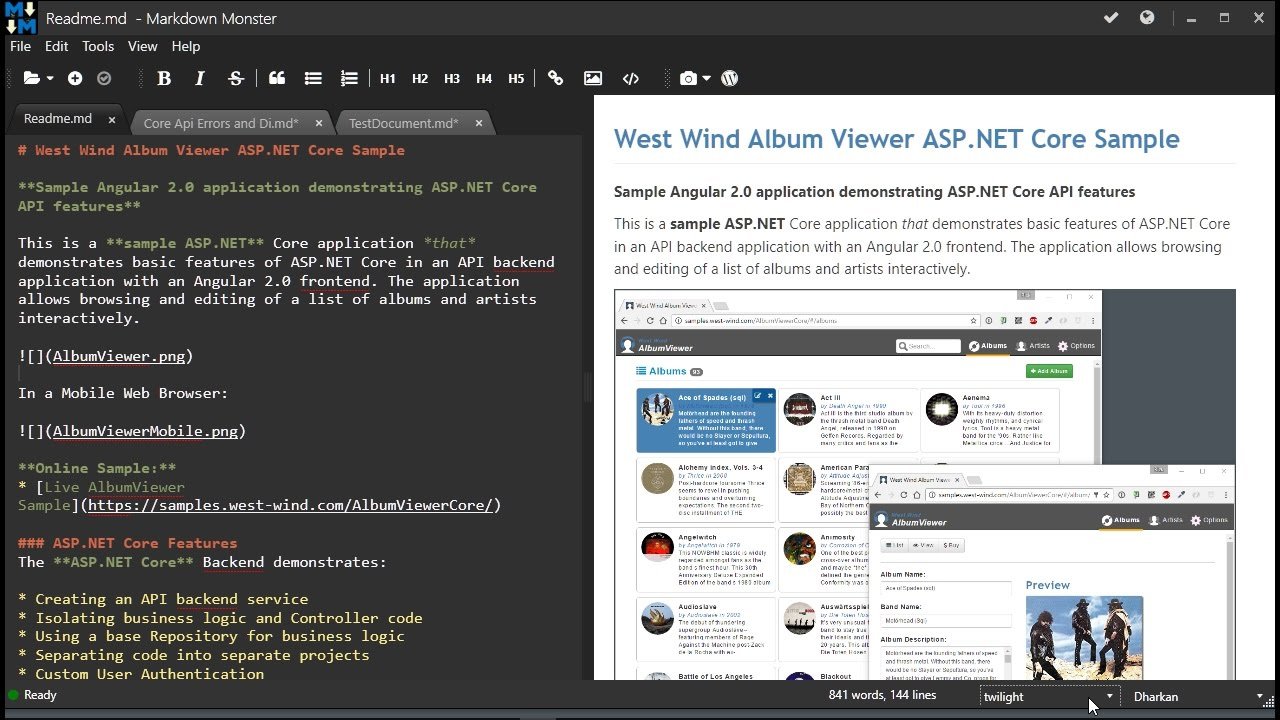Click the Separating code into separate projects line
1280x720 pixels.
pos(194,655)
